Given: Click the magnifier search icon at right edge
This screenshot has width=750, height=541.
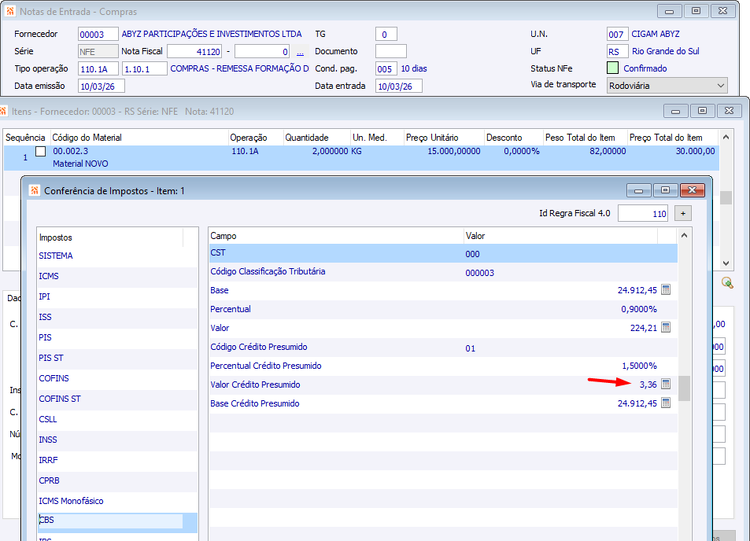Looking at the screenshot, I should click(x=727, y=283).
